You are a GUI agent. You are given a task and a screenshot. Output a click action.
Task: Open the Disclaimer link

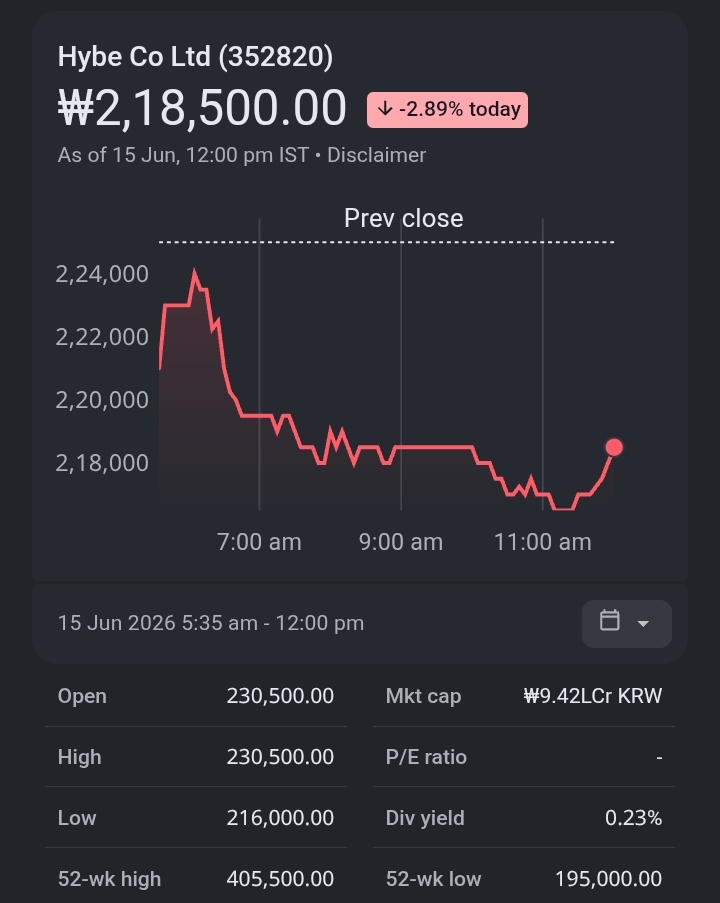tap(376, 155)
